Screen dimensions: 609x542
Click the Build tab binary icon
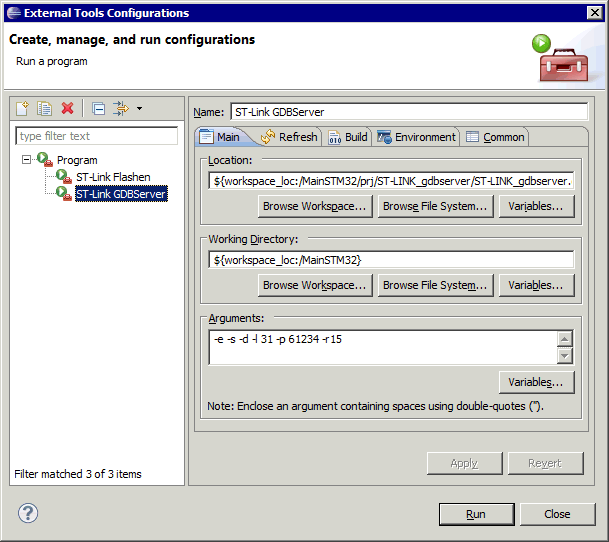click(x=334, y=137)
